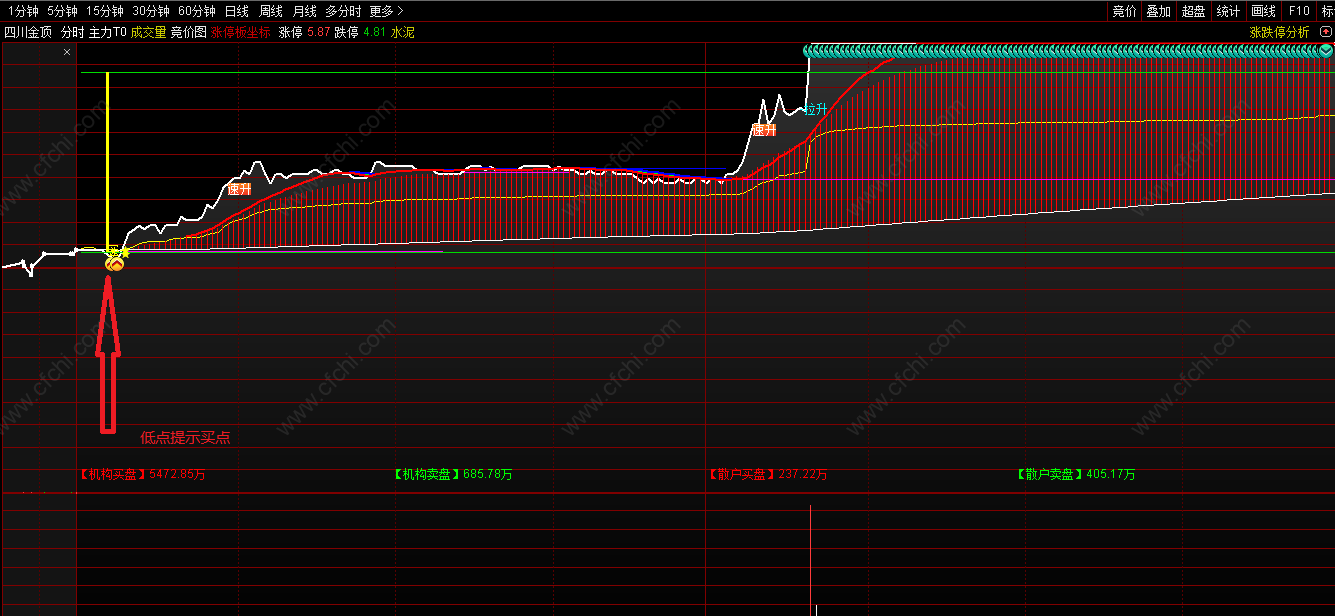Toggle the 竞价图 auction chart
1335x616 pixels.
point(188,32)
